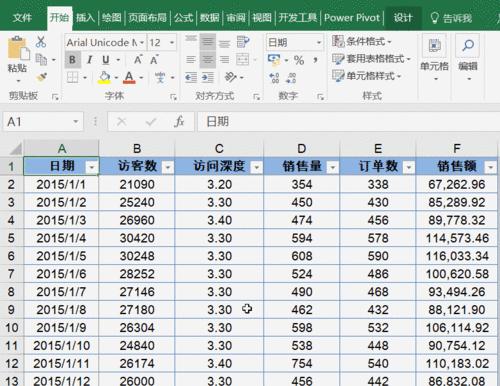
Task: Click the Decrease Indent icon
Action: pyautogui.click(x=191, y=77)
